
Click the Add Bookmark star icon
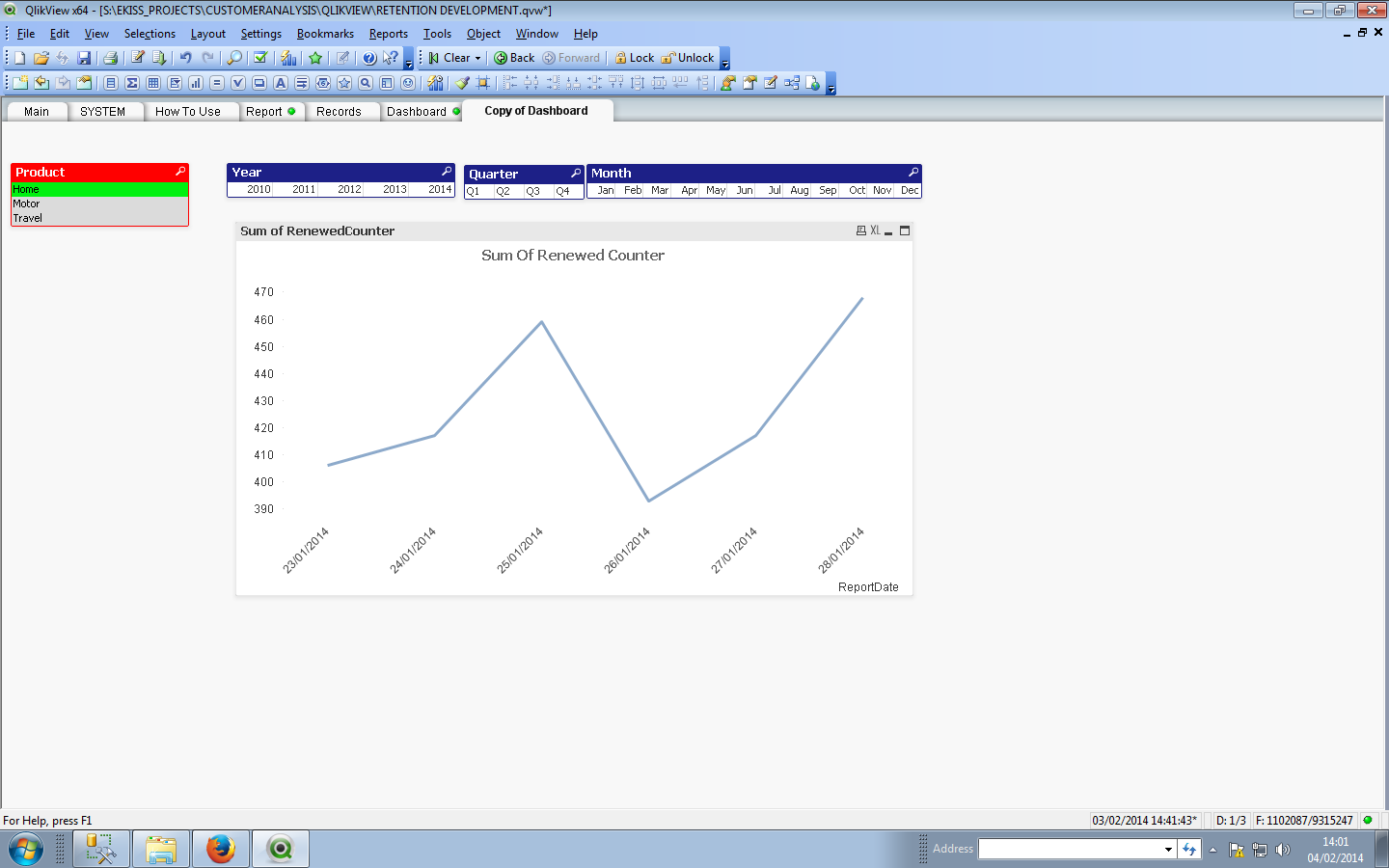coord(315,58)
